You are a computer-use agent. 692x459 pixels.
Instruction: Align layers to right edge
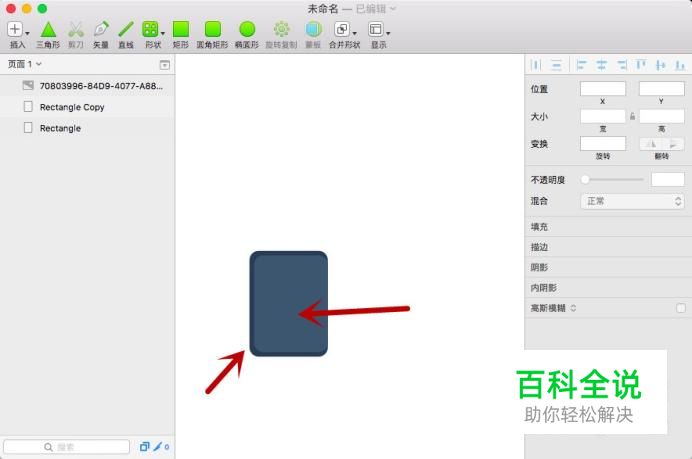pyautogui.click(x=622, y=65)
